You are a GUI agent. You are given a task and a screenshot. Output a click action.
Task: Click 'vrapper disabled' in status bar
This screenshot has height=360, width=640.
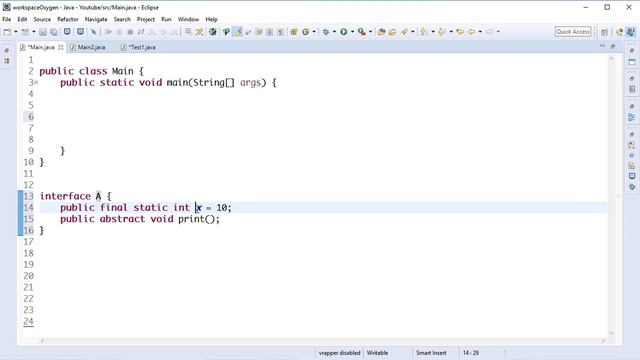[x=339, y=353]
